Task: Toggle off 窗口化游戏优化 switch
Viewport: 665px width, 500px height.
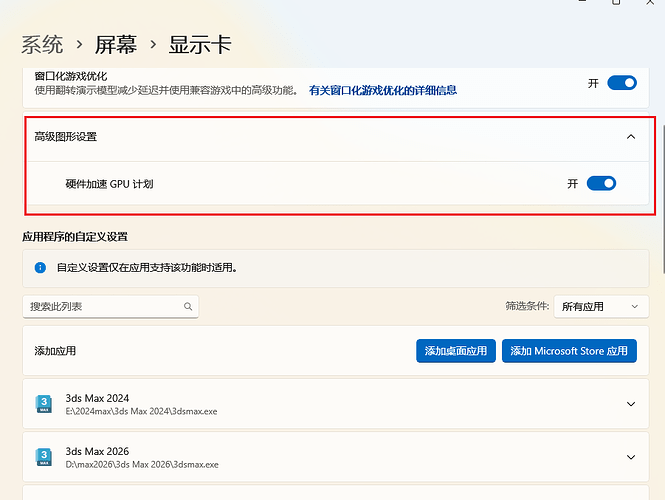Action: [621, 83]
